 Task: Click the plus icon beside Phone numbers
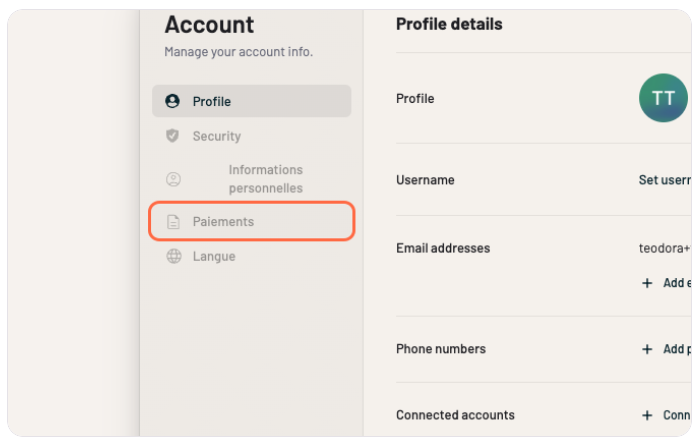[647, 349]
